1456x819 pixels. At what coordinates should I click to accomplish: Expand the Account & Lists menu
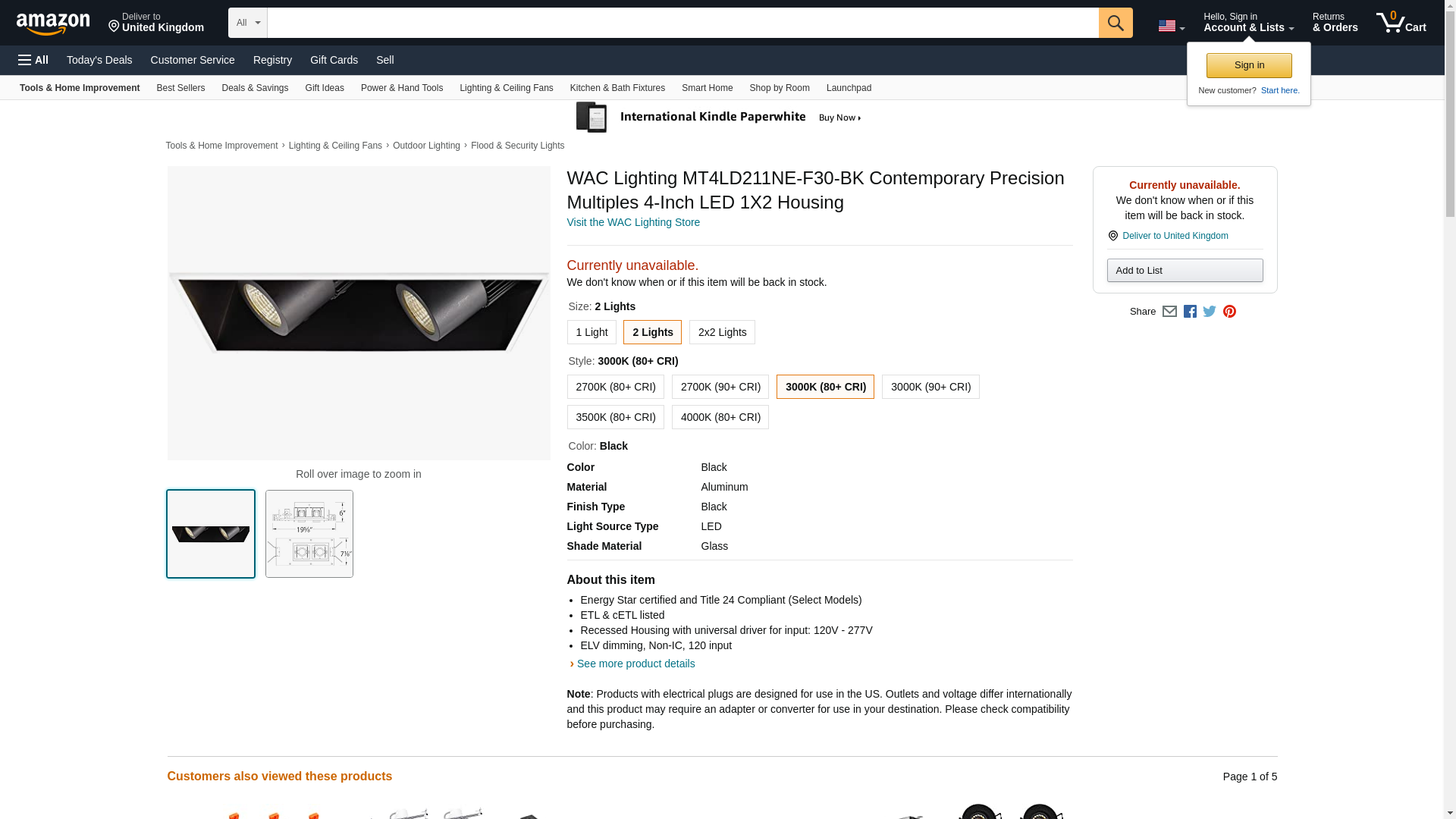click(x=1248, y=23)
